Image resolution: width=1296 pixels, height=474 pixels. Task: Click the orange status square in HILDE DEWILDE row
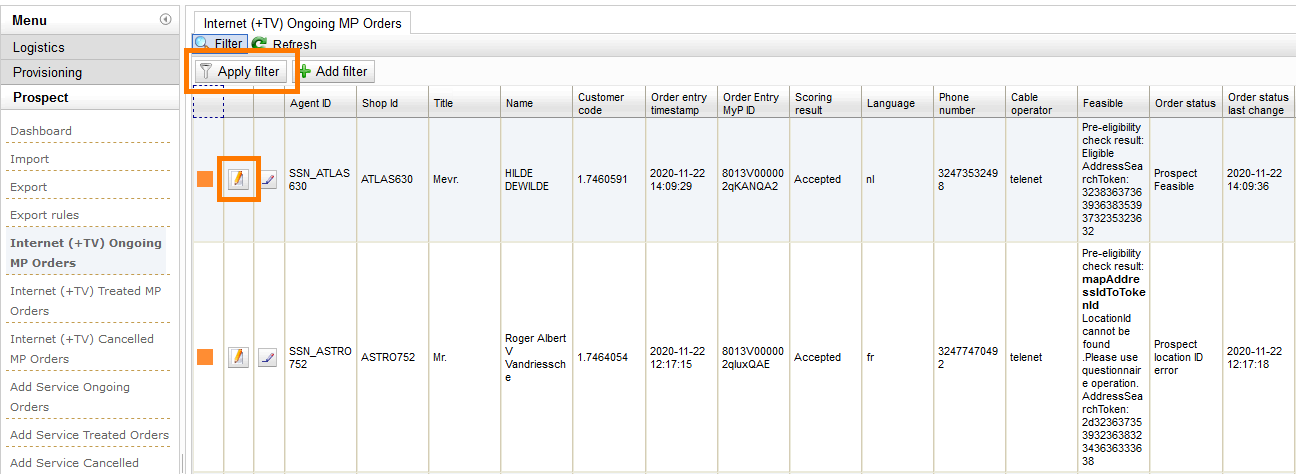tap(205, 179)
